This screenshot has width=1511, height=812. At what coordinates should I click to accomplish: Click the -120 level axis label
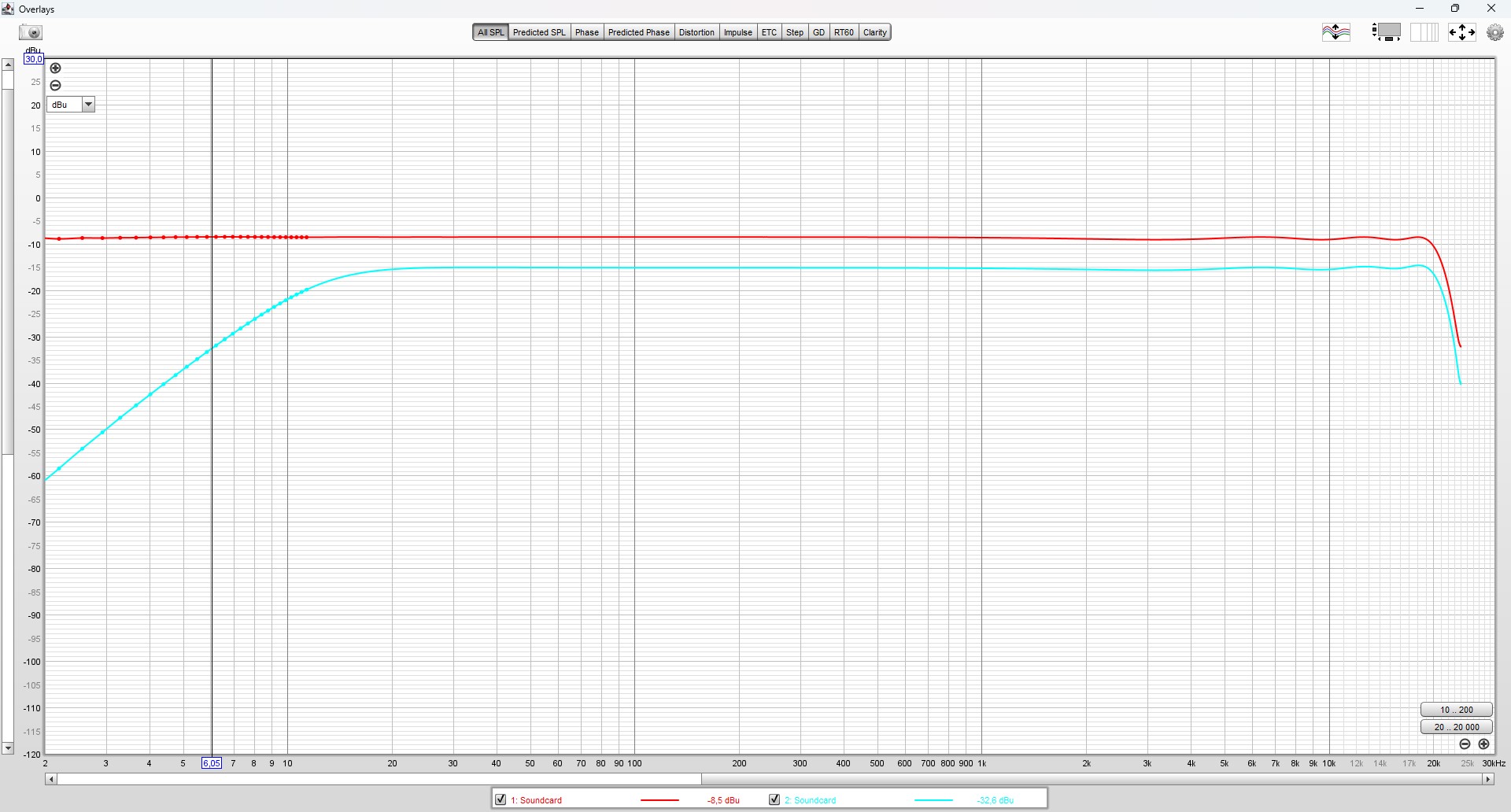coord(32,755)
